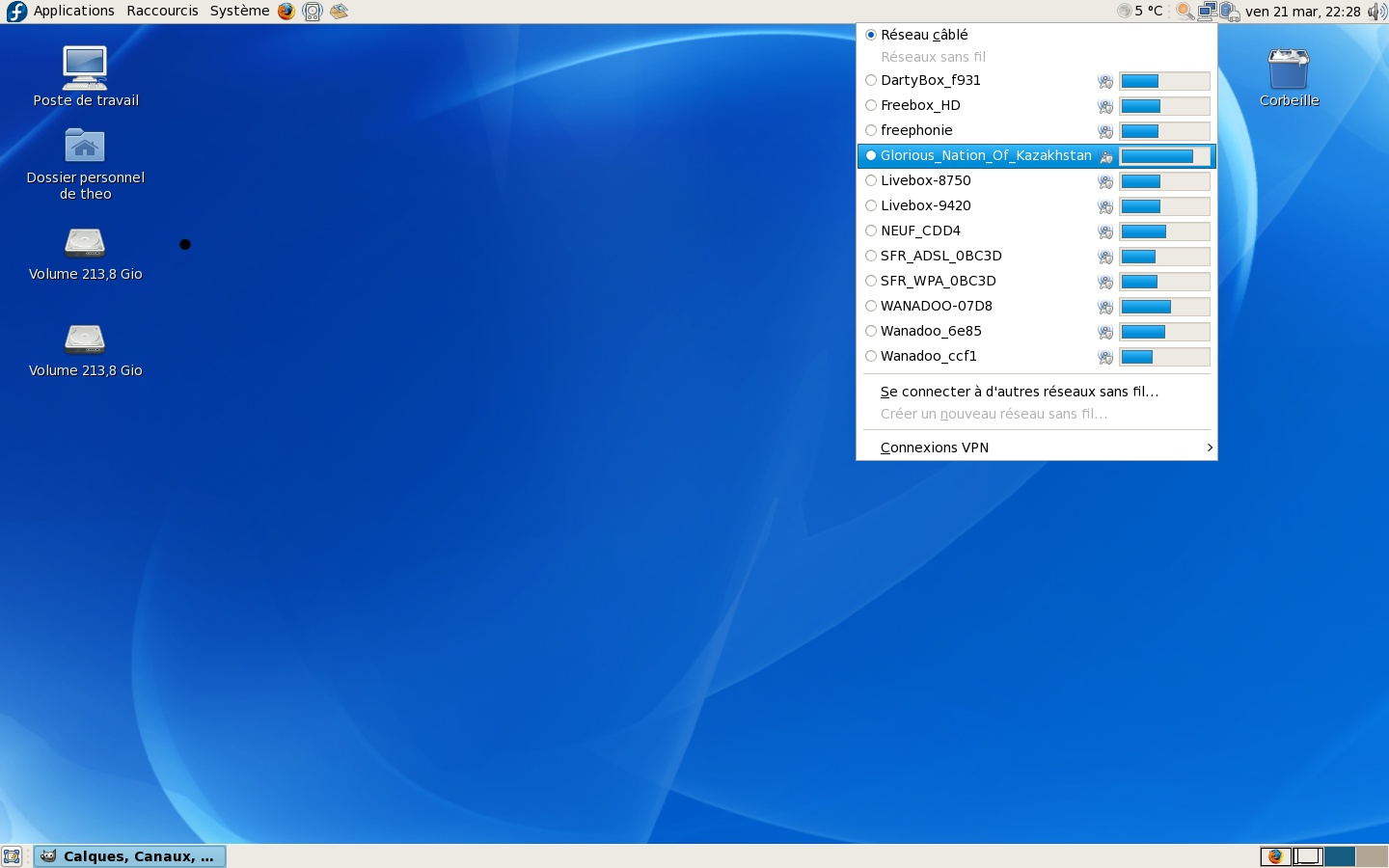
Task: Select SFR_ADSL_0BC3D wireless network
Action: 1036,256
